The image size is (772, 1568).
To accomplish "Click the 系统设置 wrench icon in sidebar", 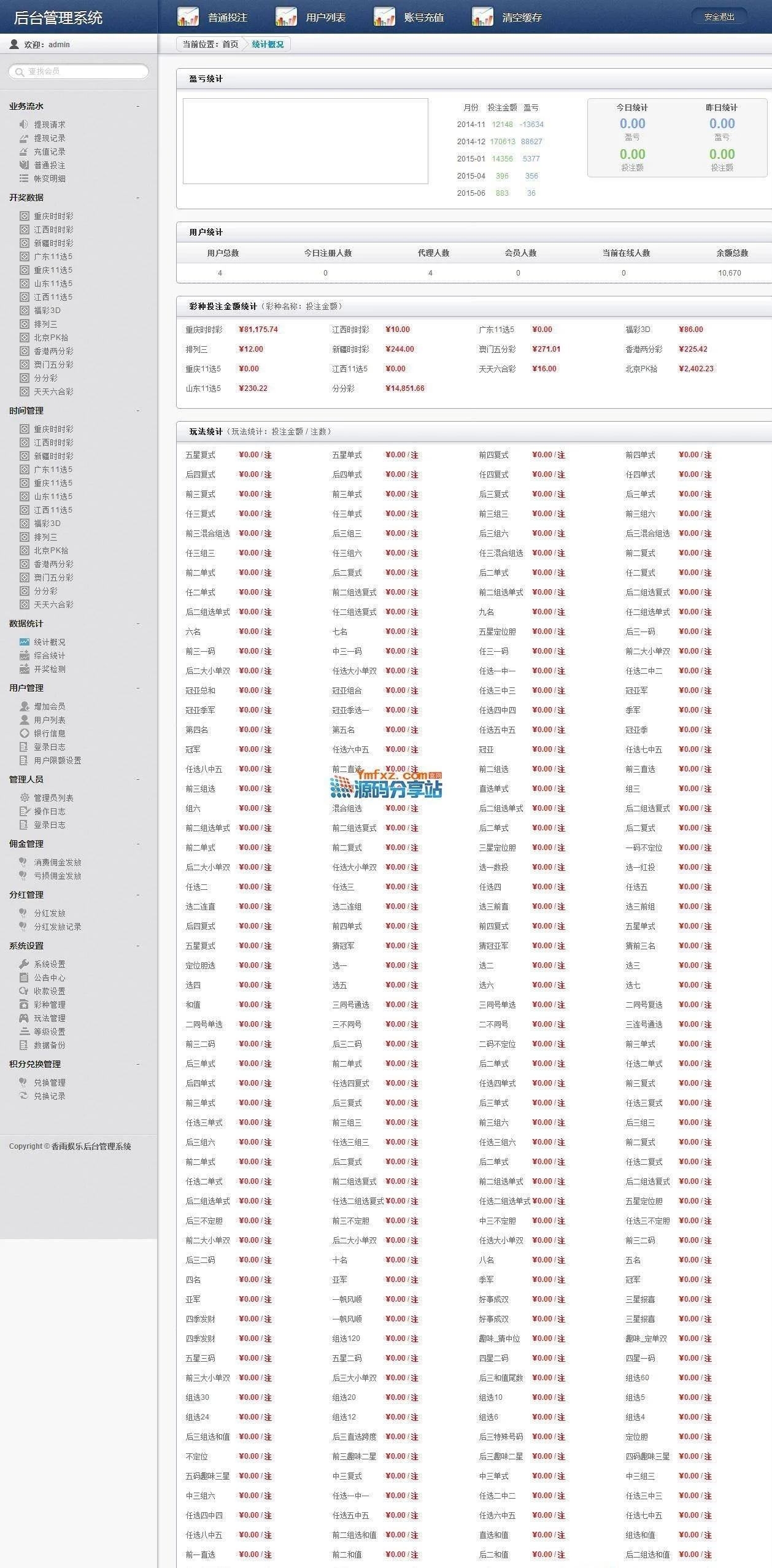I will tap(24, 964).
